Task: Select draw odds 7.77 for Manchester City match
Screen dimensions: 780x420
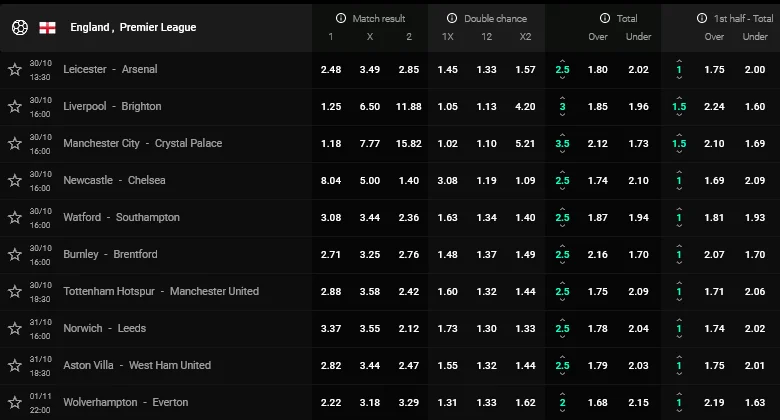Action: pyautogui.click(x=369, y=143)
